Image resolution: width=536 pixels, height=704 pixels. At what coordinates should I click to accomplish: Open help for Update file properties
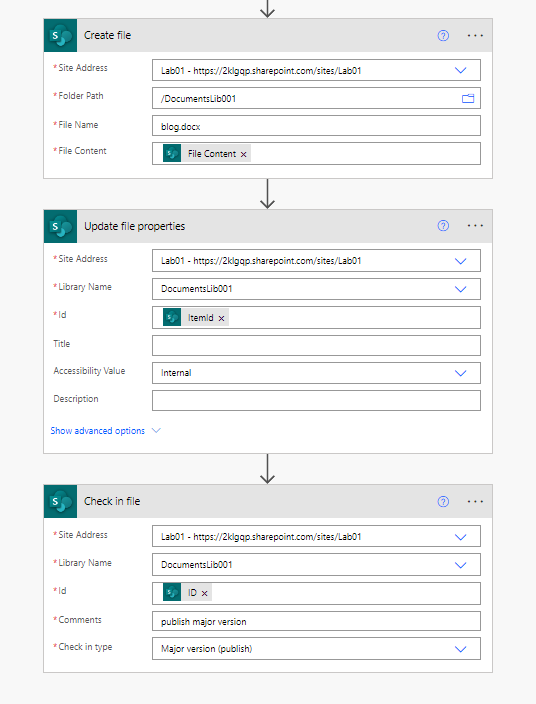click(443, 226)
